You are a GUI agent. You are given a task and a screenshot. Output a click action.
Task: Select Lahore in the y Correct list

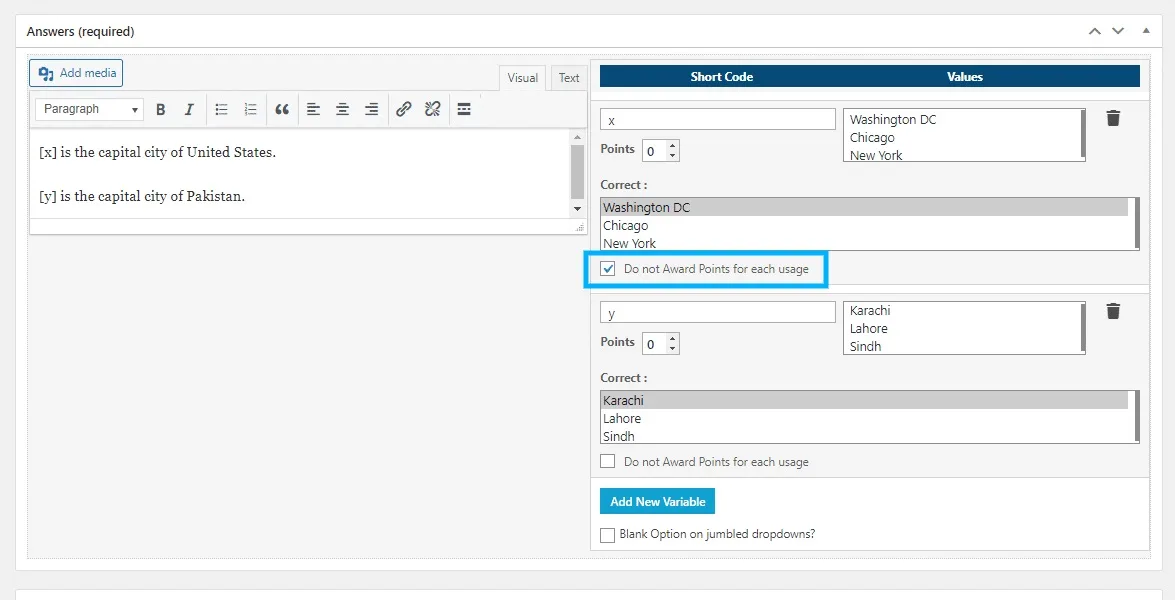tap(622, 419)
